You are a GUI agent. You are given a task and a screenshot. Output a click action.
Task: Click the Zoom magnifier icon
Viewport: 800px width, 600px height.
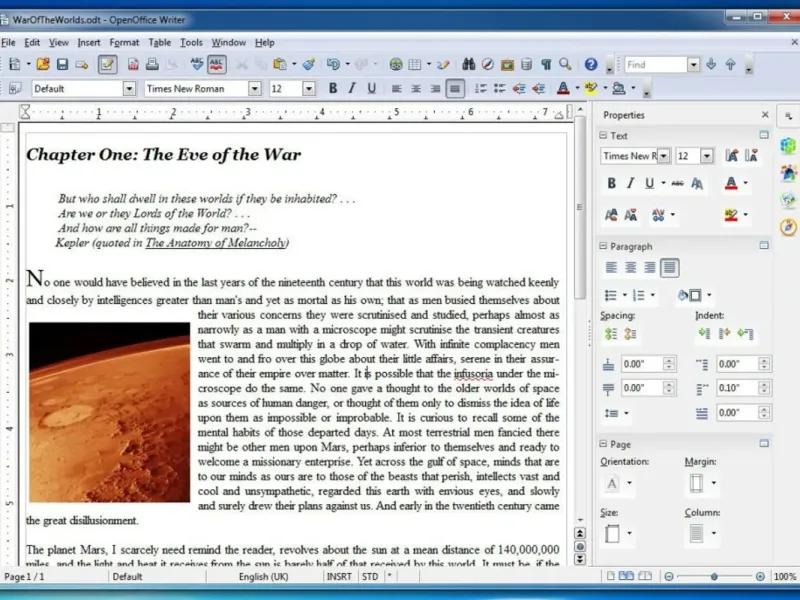pos(565,64)
